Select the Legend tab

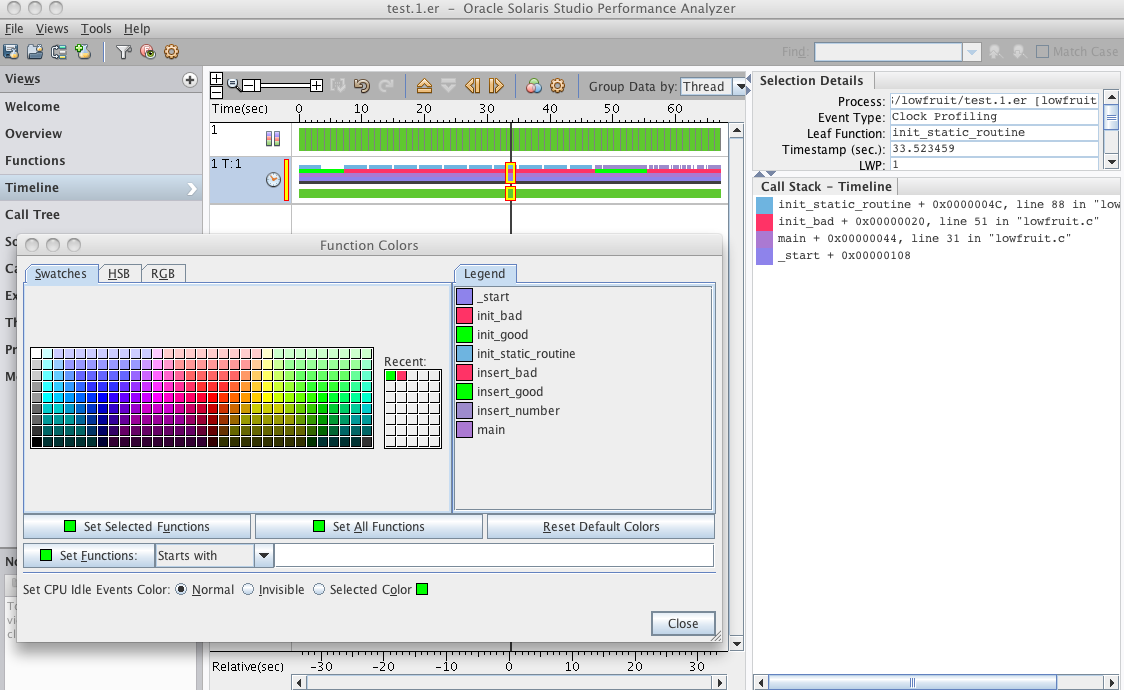tap(485, 274)
